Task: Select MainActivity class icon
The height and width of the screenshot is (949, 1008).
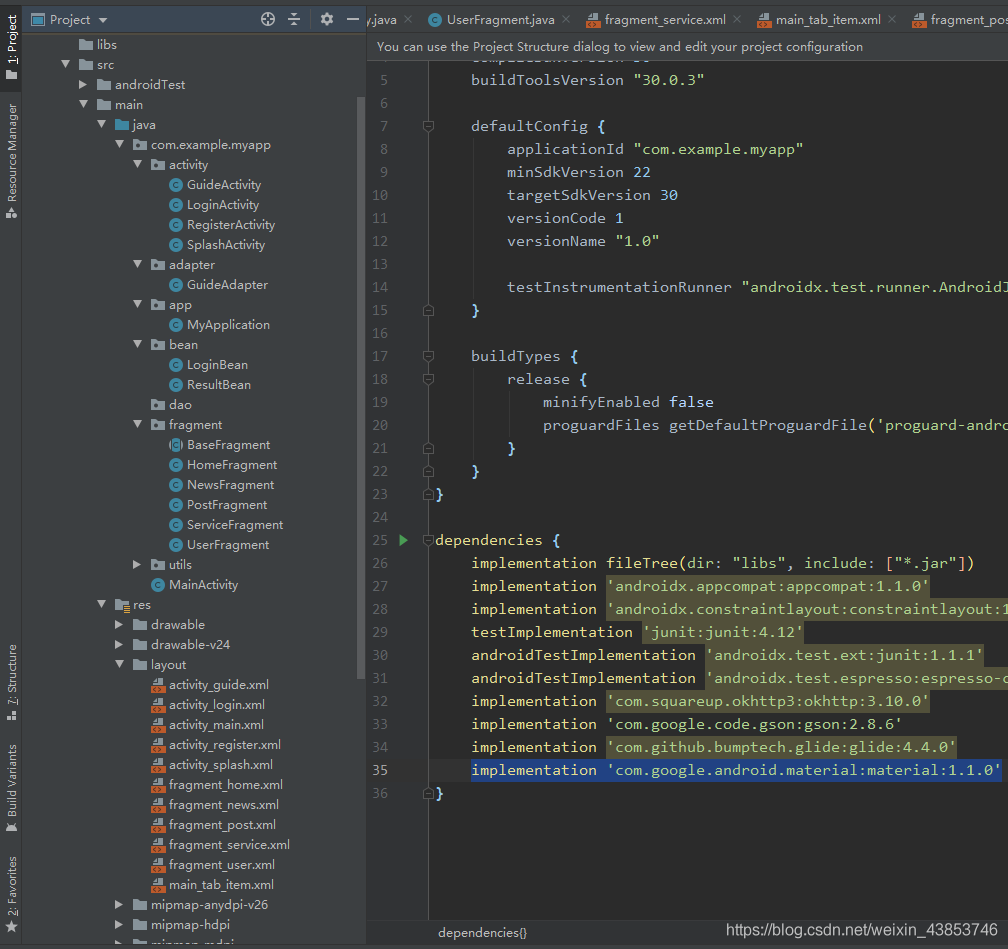Action: pos(158,585)
